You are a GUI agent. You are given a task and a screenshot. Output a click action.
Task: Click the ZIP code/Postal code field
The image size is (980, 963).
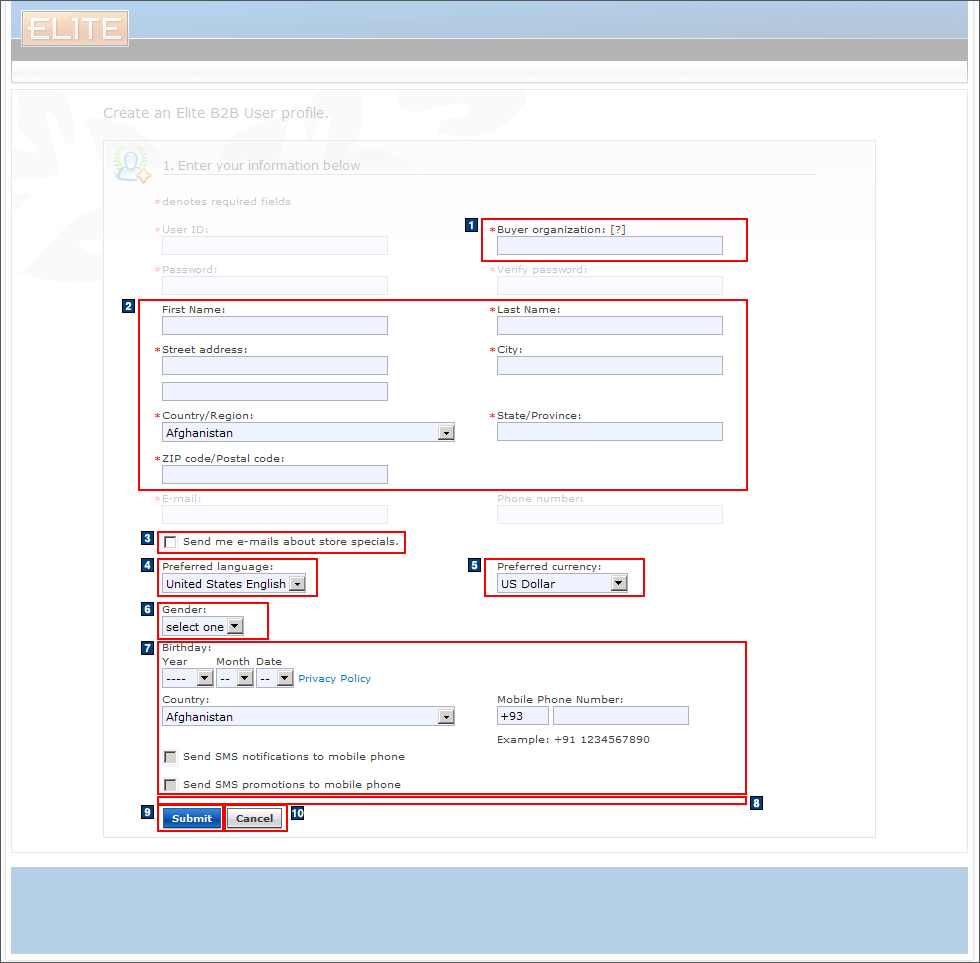pos(274,474)
